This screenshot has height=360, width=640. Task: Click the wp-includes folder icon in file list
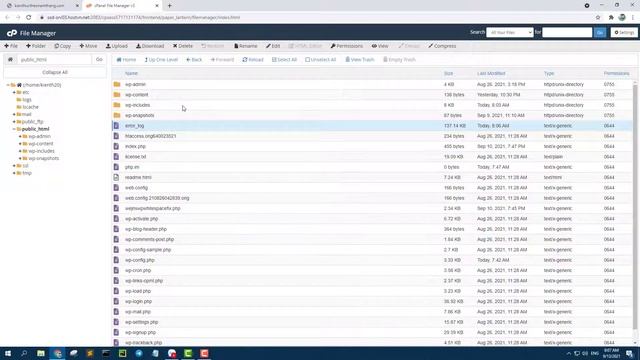point(117,105)
